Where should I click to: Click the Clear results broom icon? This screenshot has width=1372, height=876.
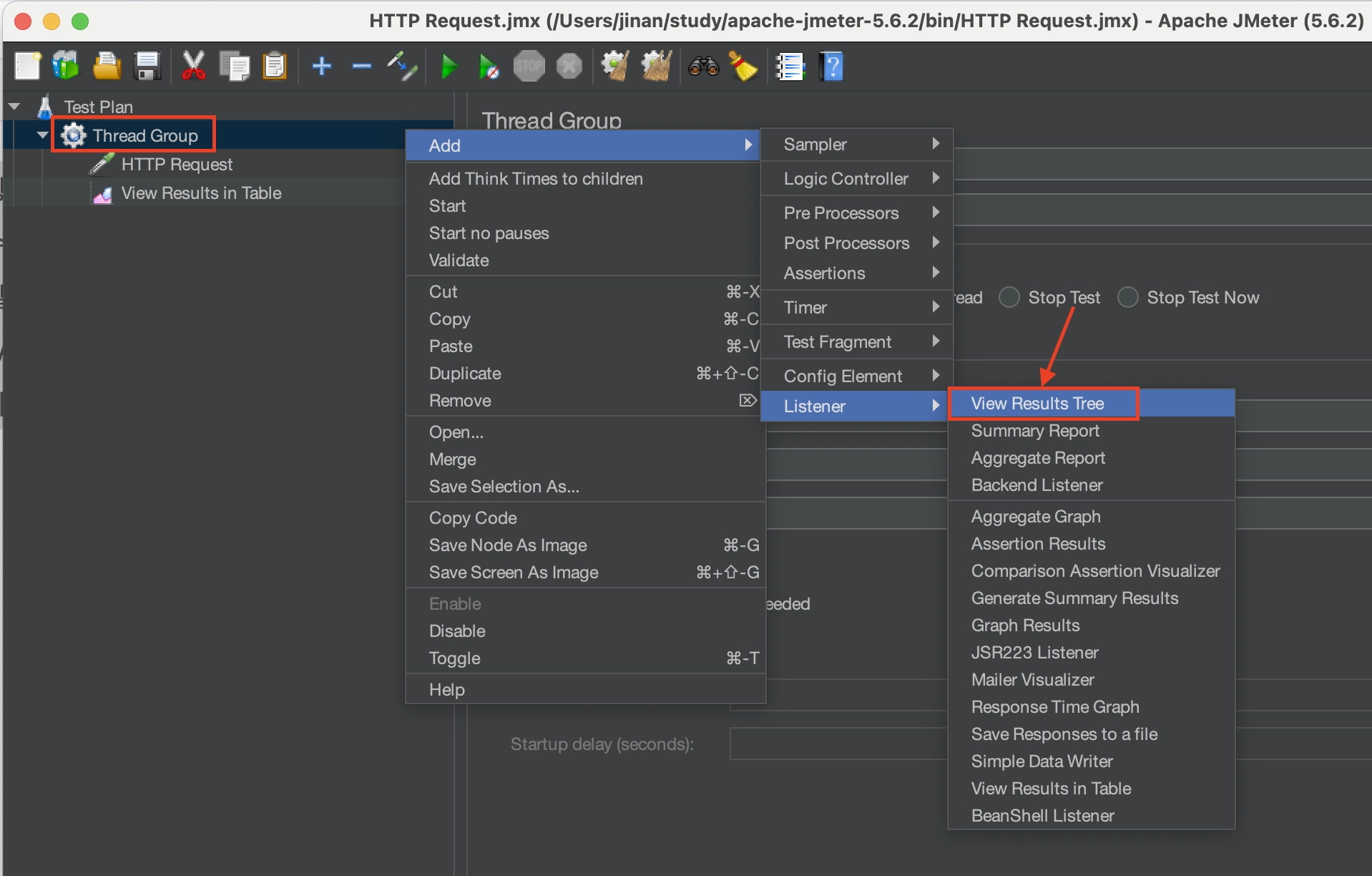[615, 67]
